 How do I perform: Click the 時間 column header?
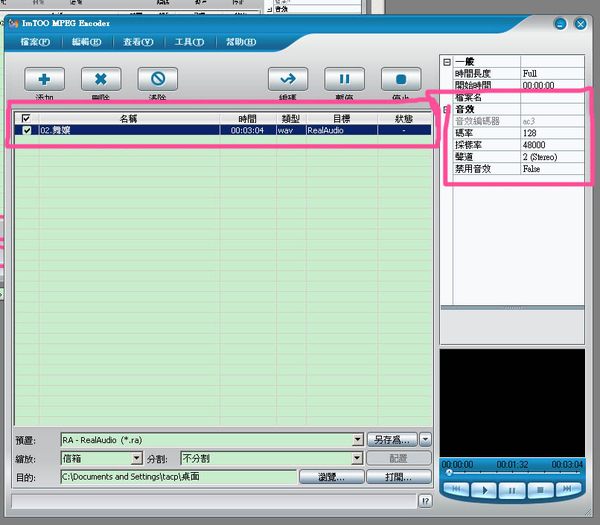click(248, 119)
